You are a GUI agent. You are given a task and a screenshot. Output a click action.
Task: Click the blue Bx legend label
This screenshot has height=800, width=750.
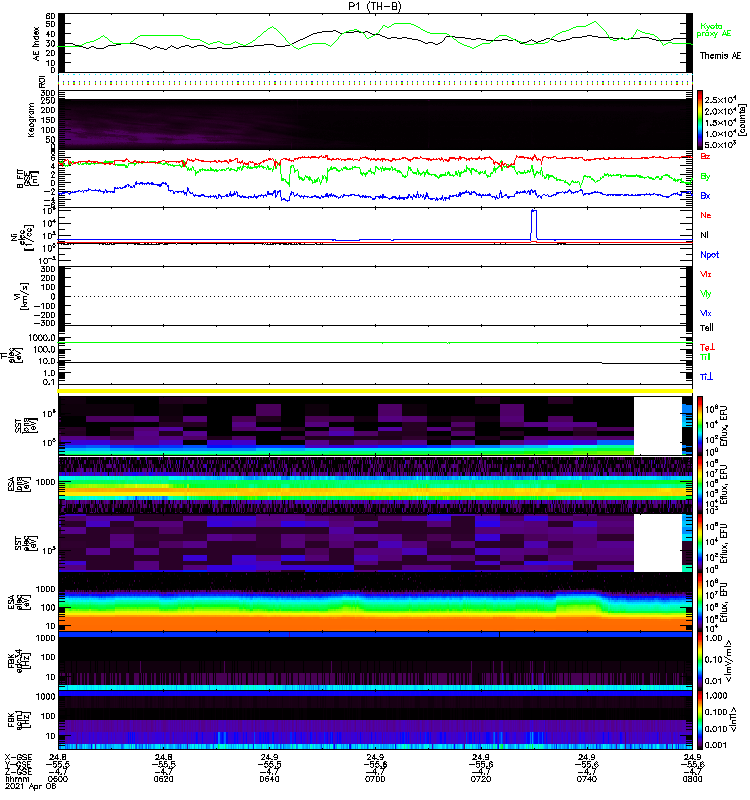tap(705, 196)
